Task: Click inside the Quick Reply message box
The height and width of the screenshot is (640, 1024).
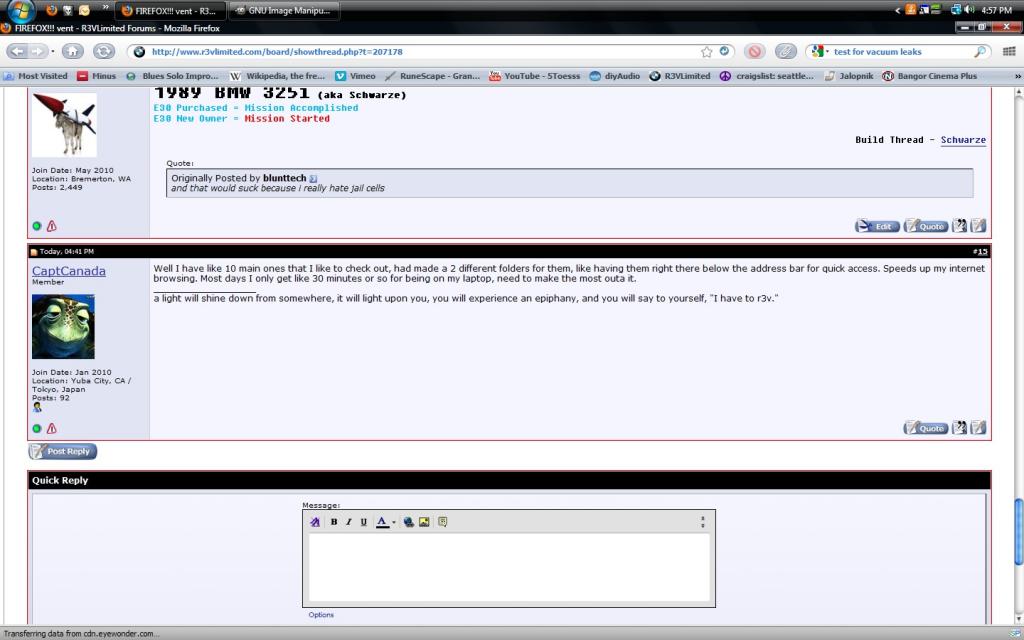Action: [509, 567]
